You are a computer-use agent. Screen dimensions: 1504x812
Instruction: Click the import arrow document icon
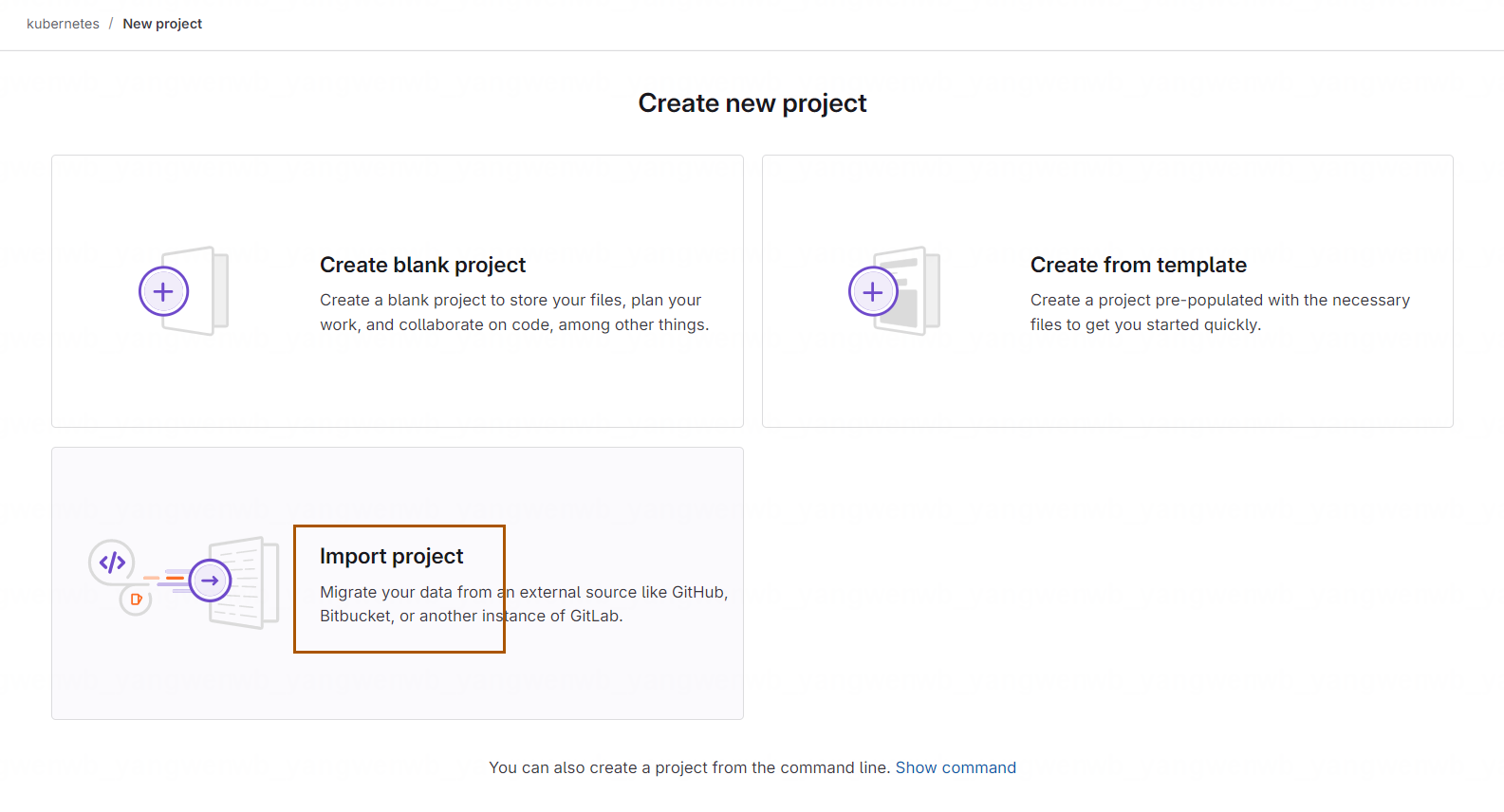point(233,582)
